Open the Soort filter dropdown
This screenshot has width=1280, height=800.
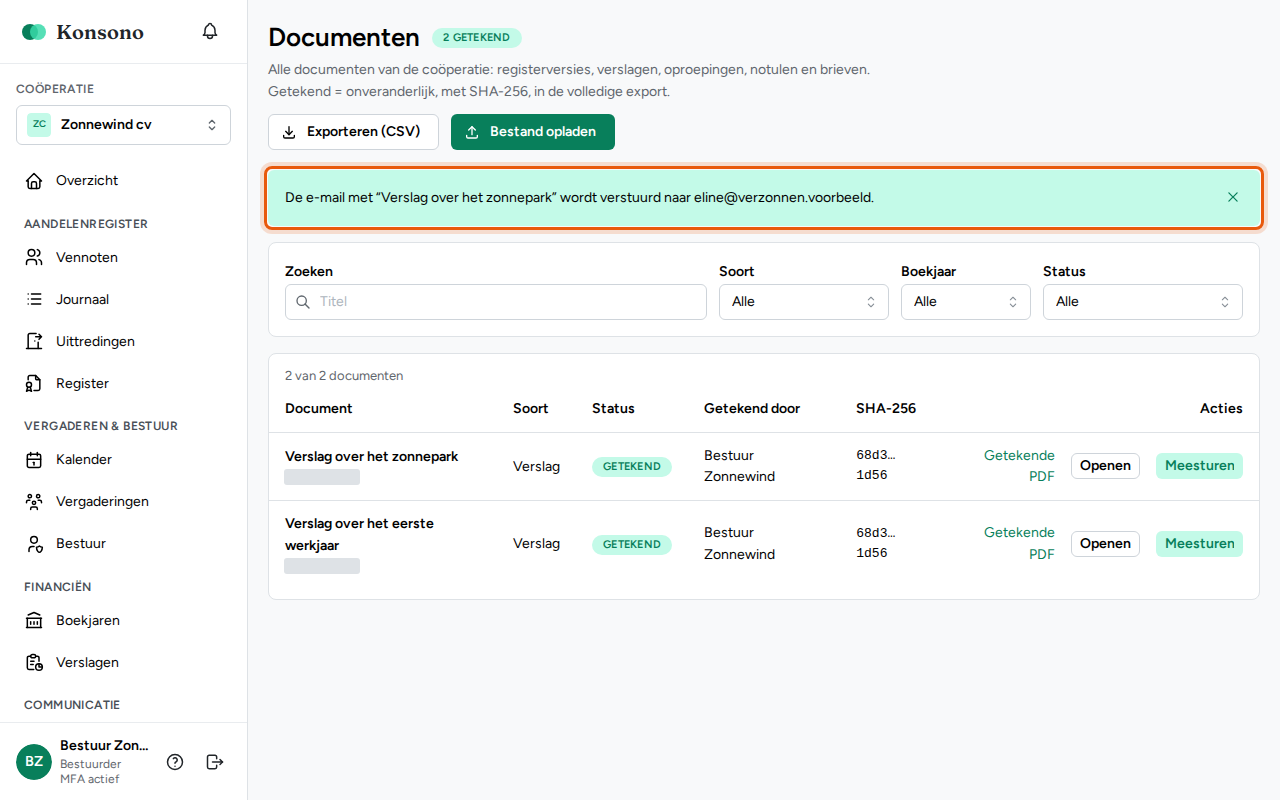[804, 302]
